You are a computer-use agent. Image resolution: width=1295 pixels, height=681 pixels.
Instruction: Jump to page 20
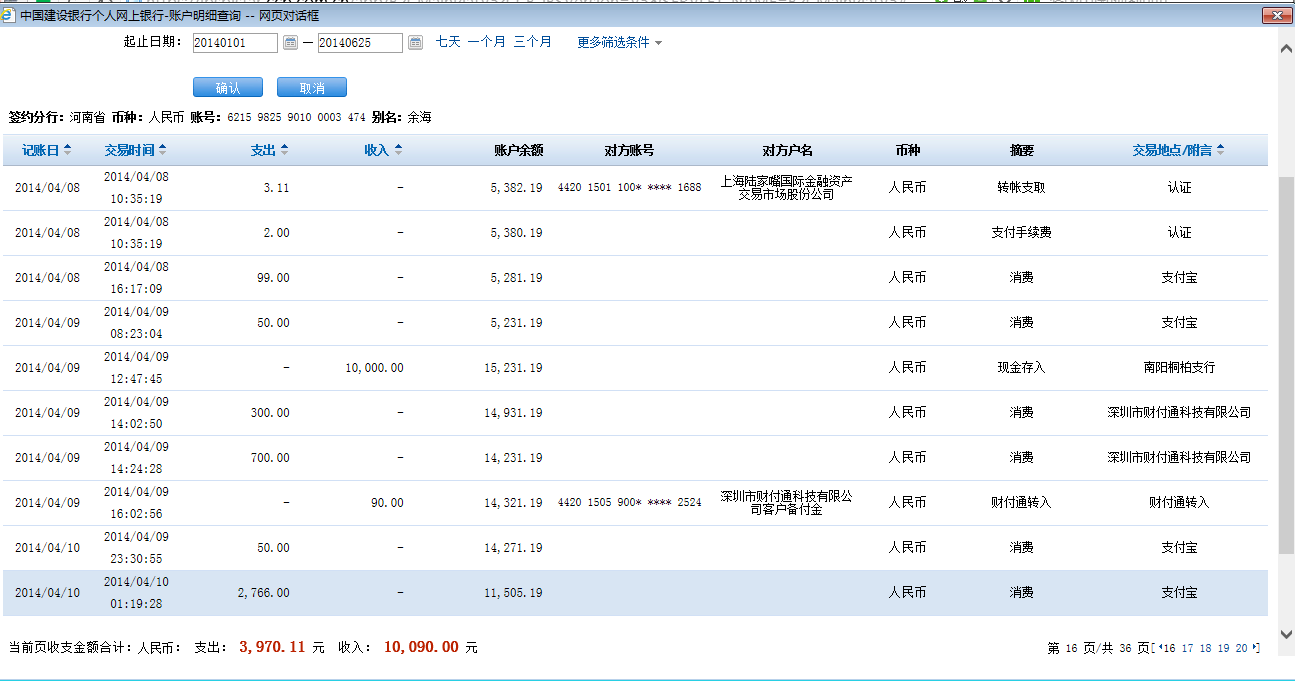1241,648
